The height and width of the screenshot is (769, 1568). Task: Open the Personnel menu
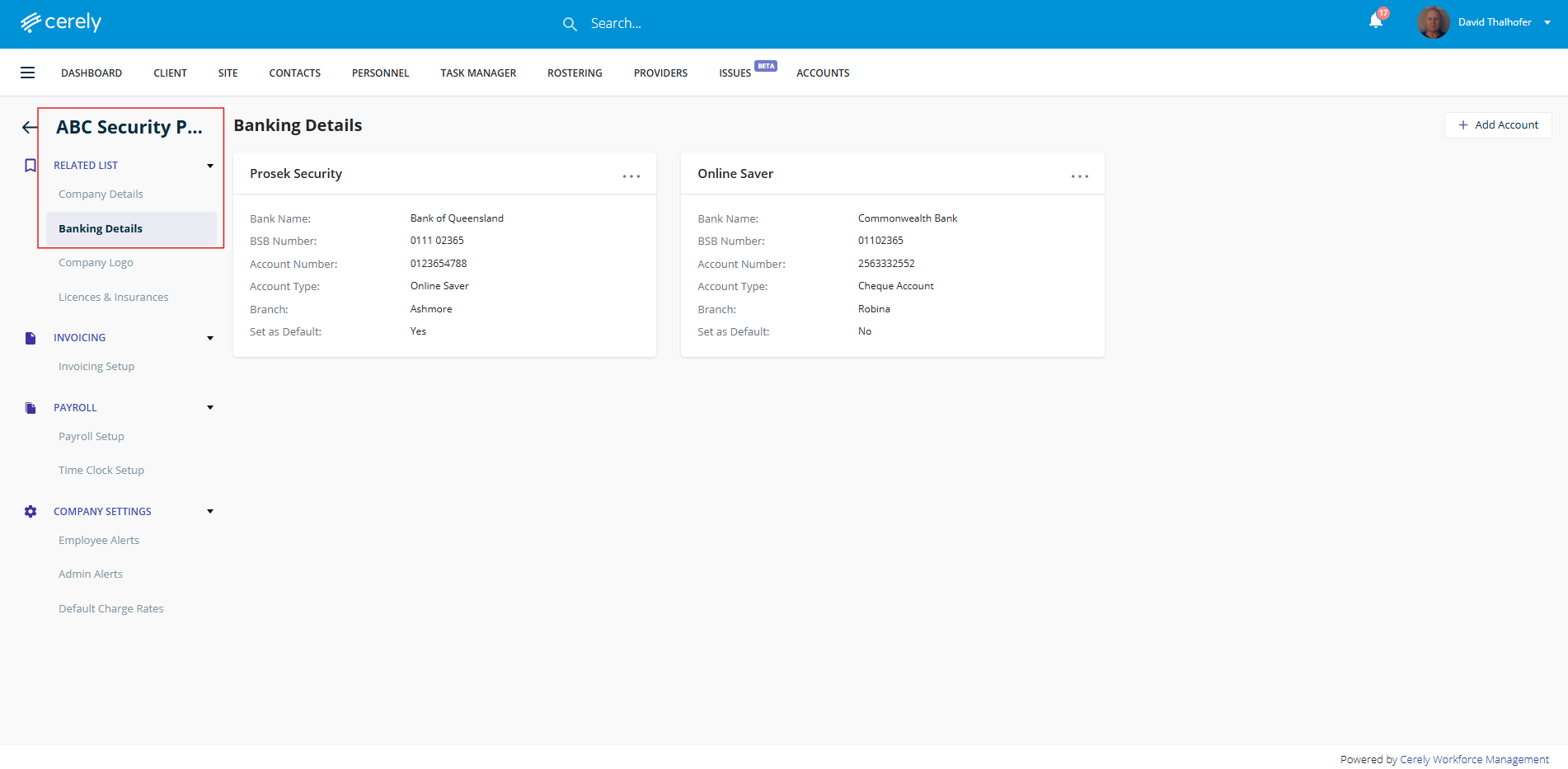380,73
